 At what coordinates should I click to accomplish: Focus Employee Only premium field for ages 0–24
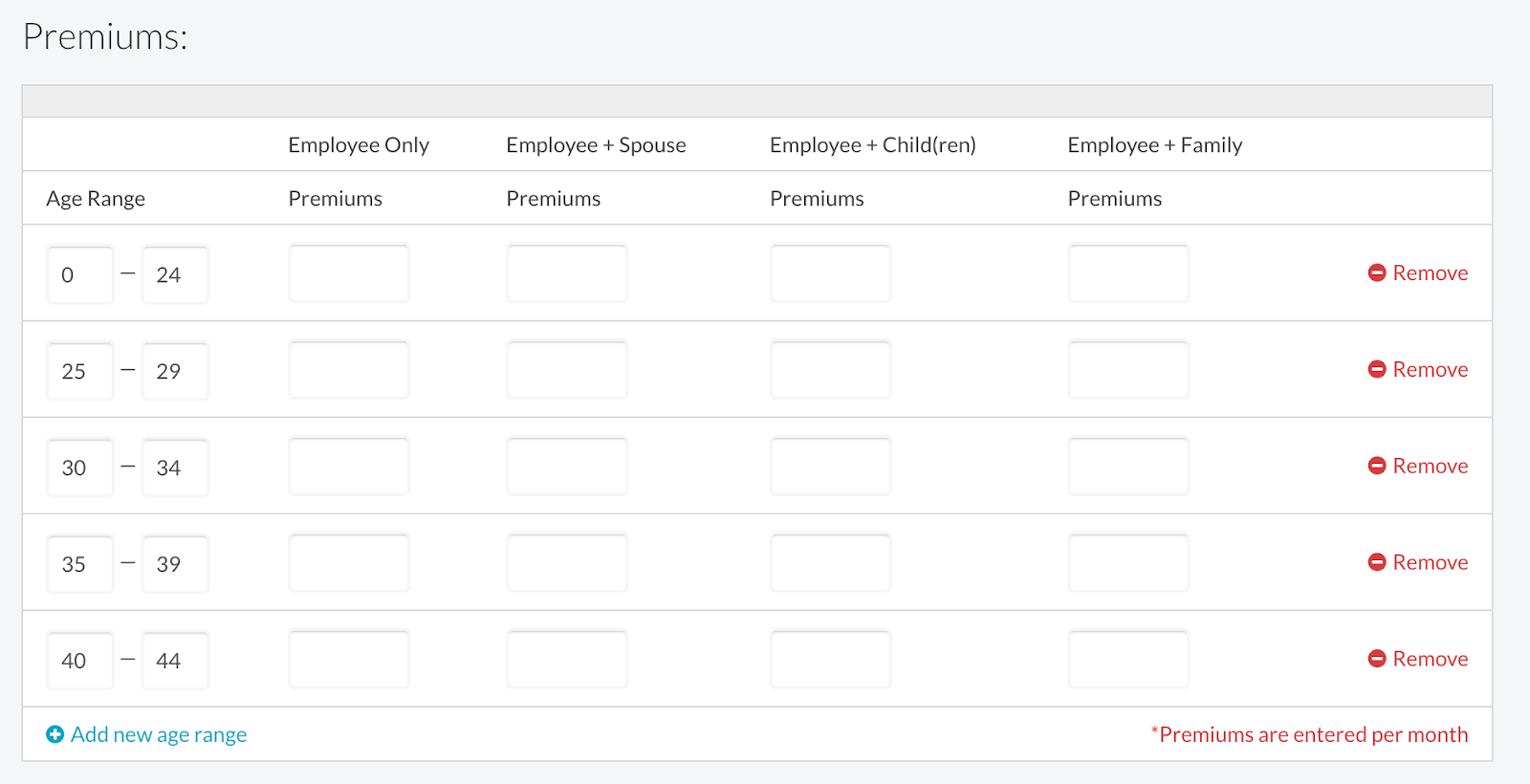pos(349,273)
